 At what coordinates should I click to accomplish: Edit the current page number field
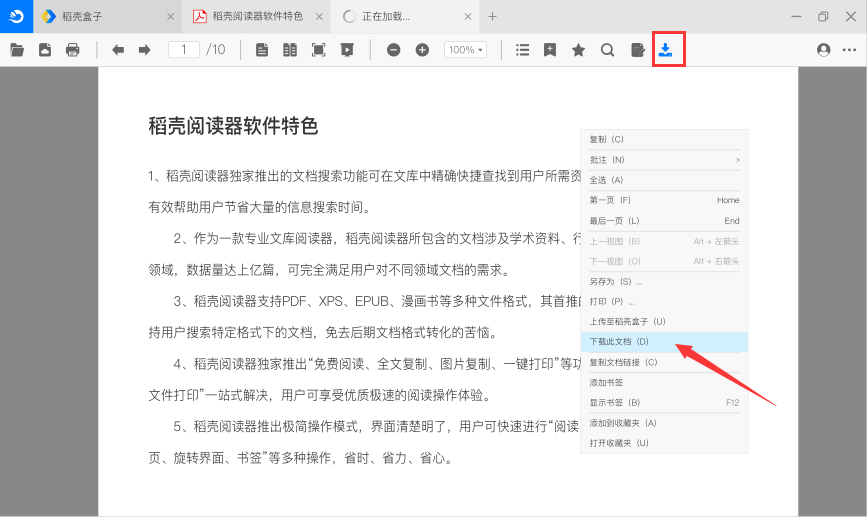183,50
